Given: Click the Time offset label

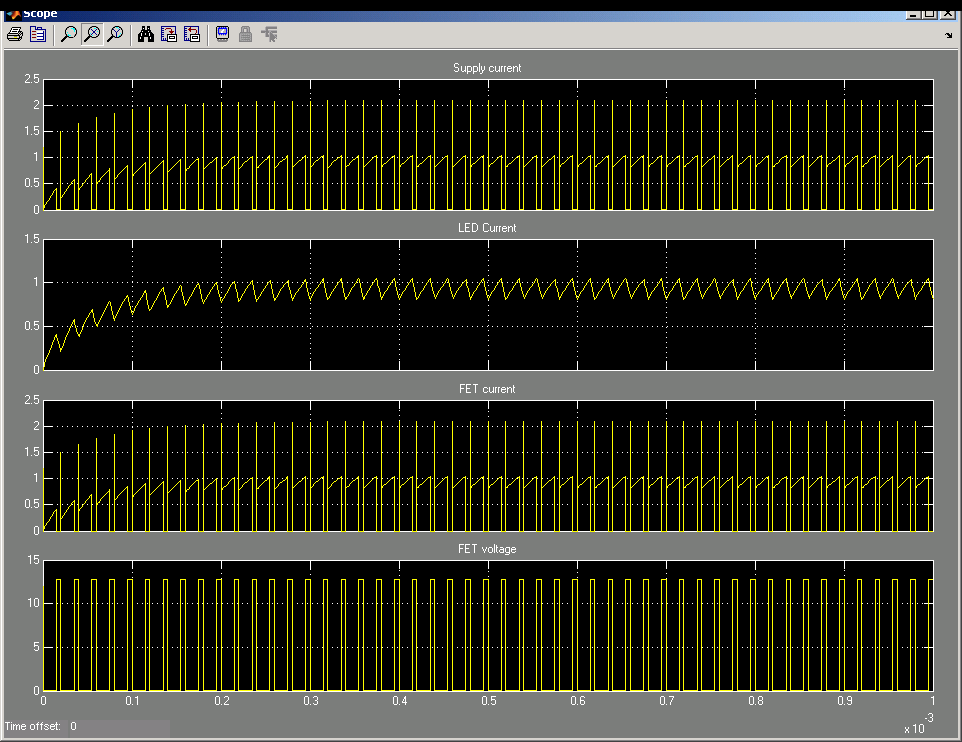Looking at the screenshot, I should point(33,727).
